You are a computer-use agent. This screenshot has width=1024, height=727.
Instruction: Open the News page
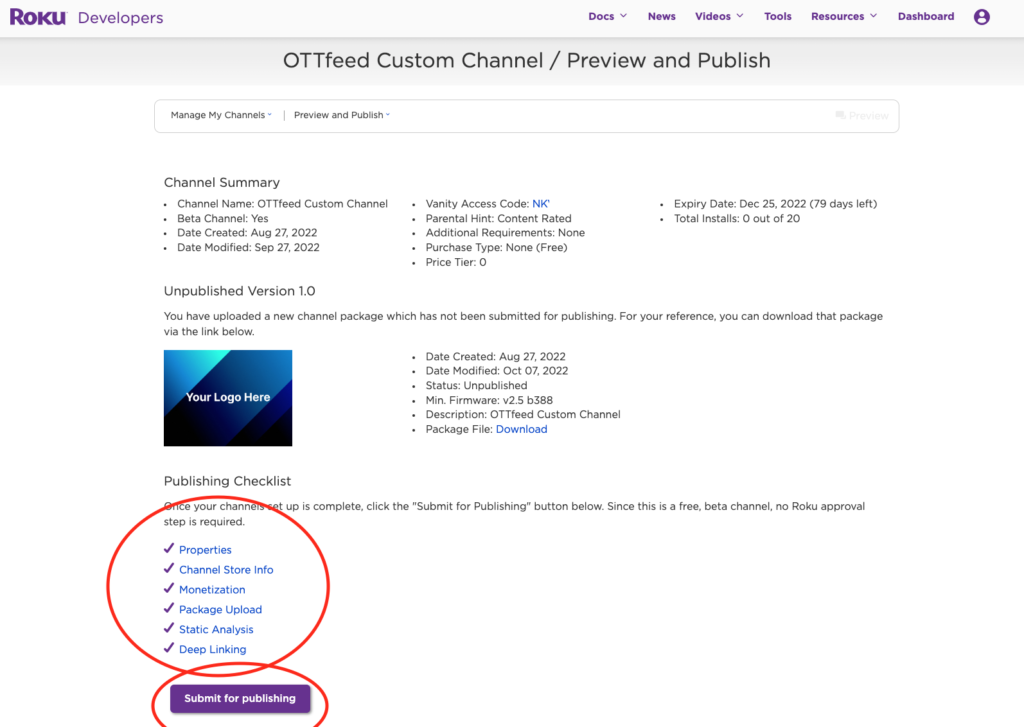tap(662, 16)
